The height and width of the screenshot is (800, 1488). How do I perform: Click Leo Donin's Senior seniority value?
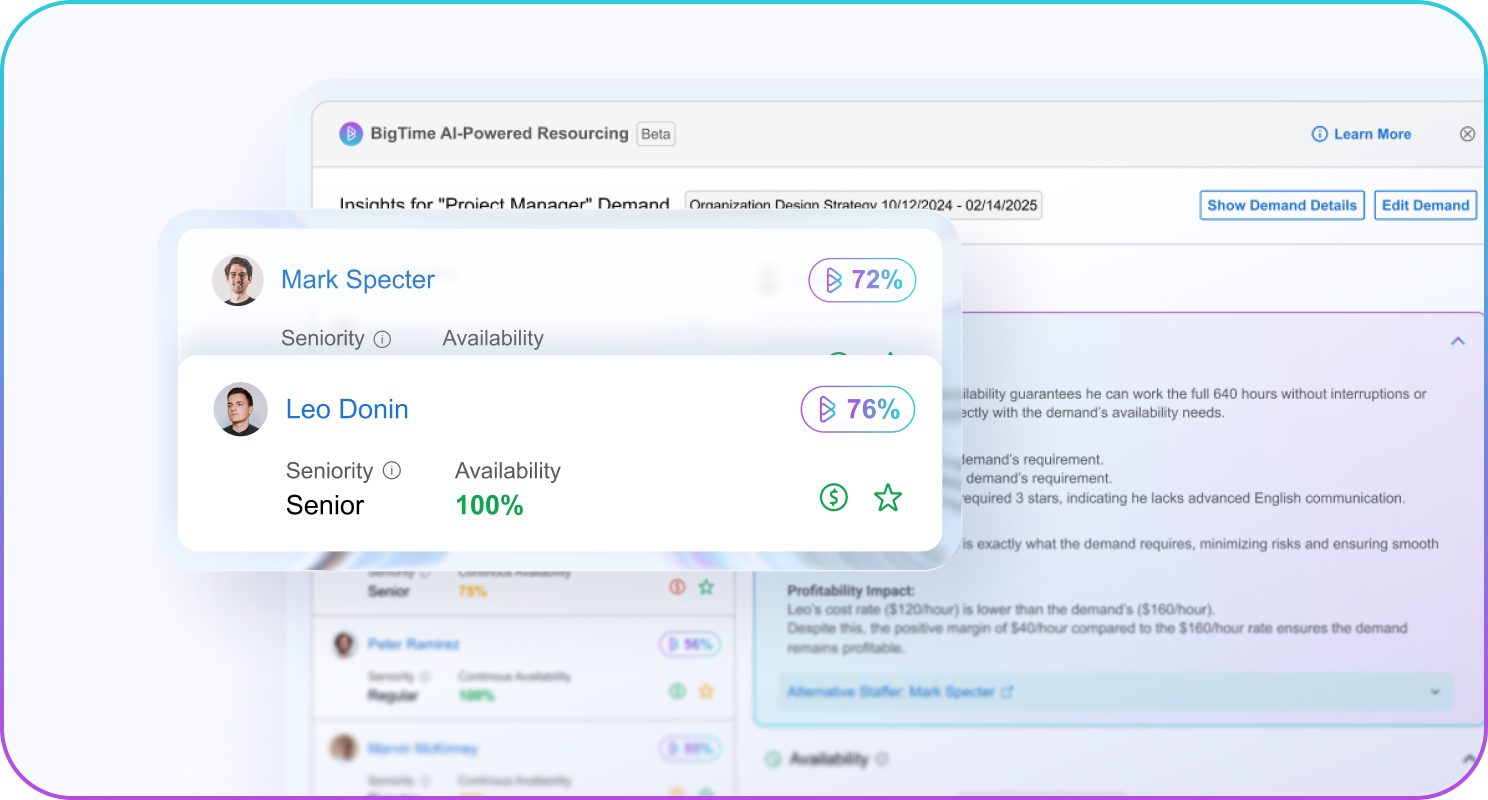pyautogui.click(x=325, y=505)
